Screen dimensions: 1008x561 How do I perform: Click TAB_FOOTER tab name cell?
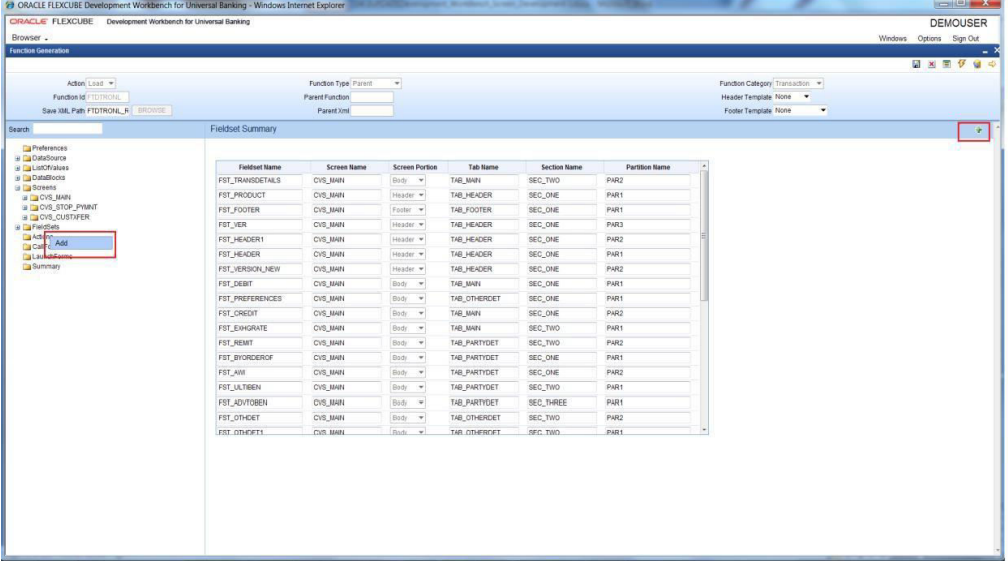pyautogui.click(x=485, y=210)
